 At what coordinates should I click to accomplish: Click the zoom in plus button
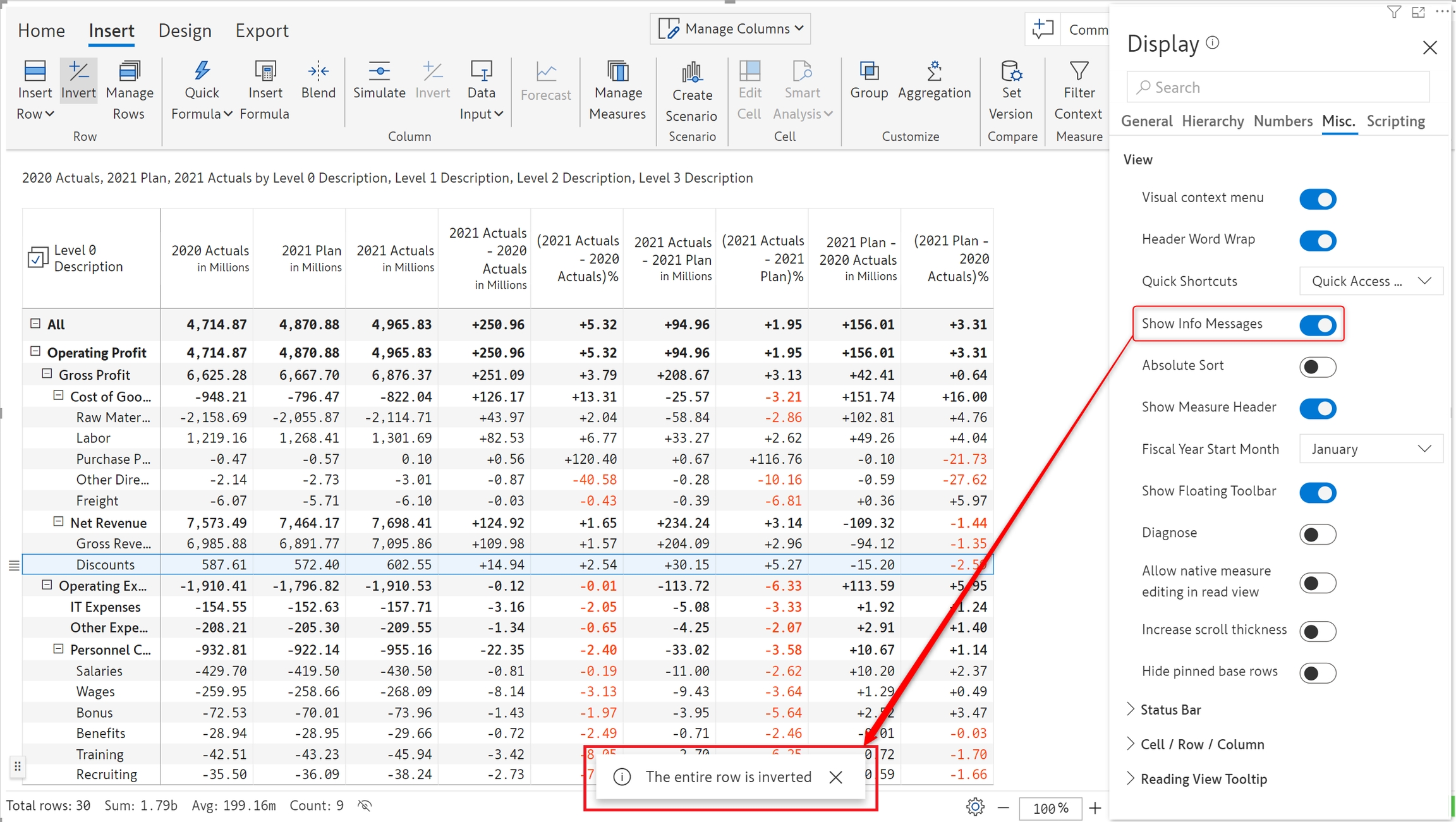1095,807
